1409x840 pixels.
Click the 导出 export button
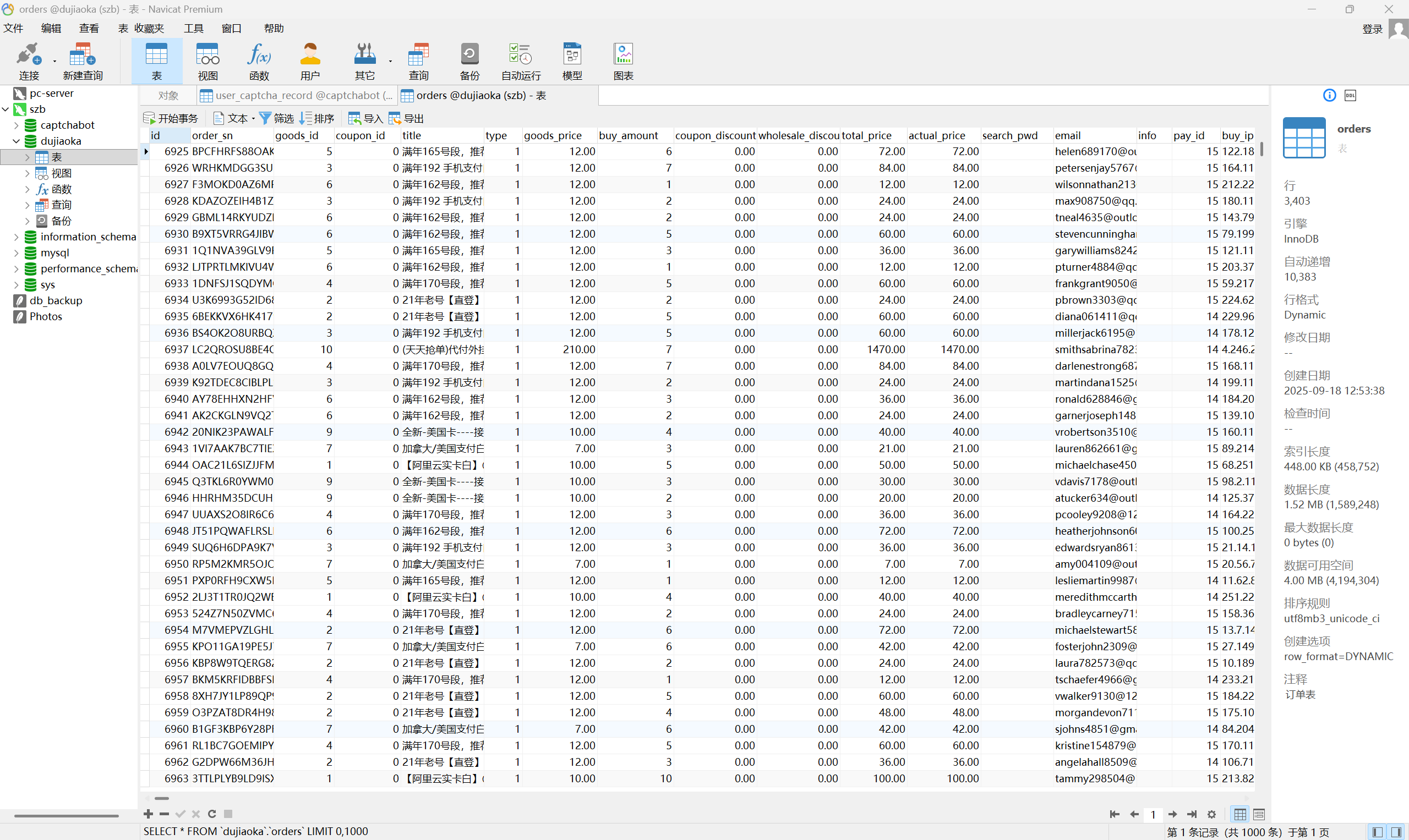(x=406, y=118)
